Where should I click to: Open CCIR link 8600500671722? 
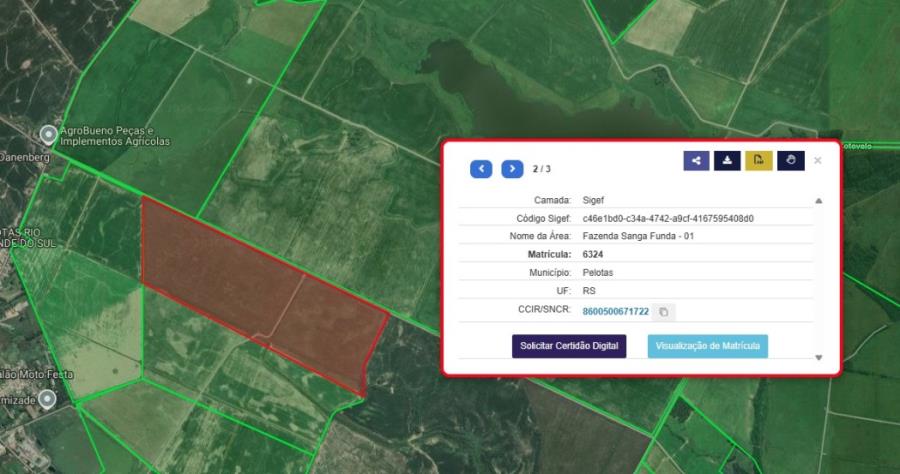click(615, 312)
